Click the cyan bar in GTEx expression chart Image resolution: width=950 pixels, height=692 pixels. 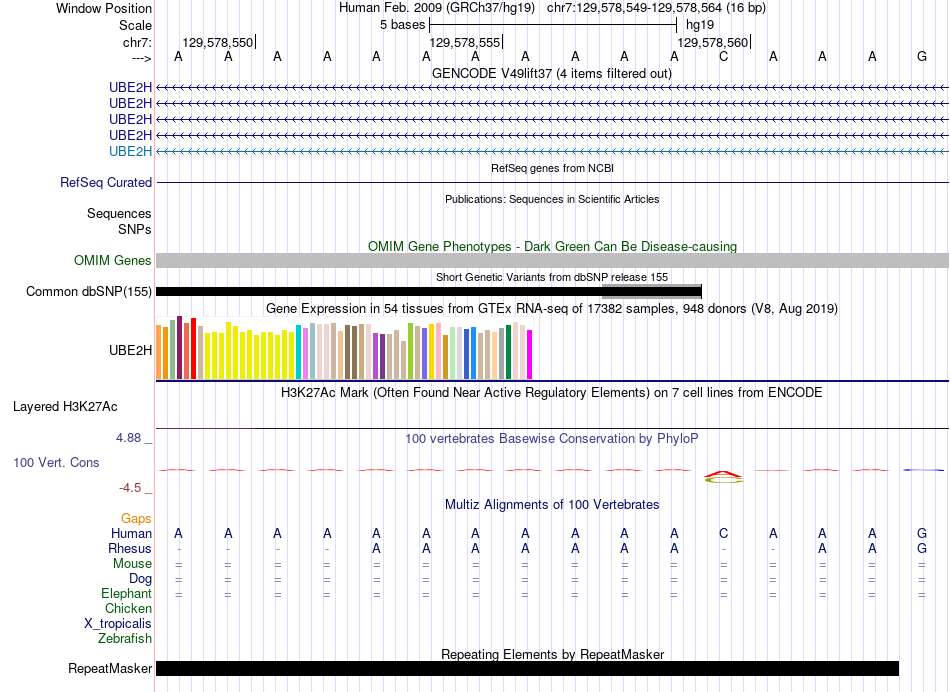299,352
